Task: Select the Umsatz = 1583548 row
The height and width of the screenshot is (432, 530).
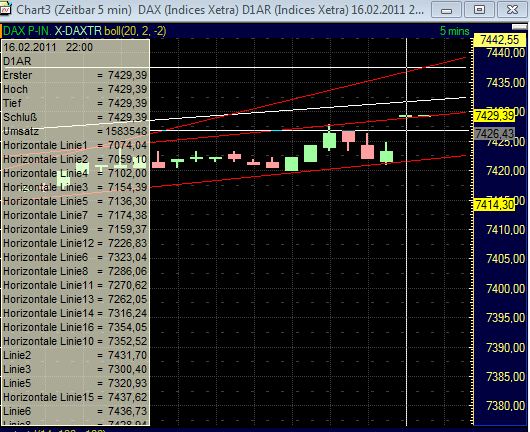Action: point(75,131)
